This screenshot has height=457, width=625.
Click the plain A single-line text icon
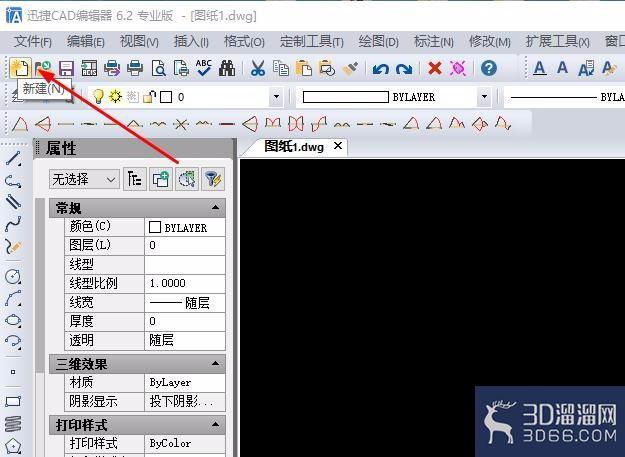[x=562, y=67]
